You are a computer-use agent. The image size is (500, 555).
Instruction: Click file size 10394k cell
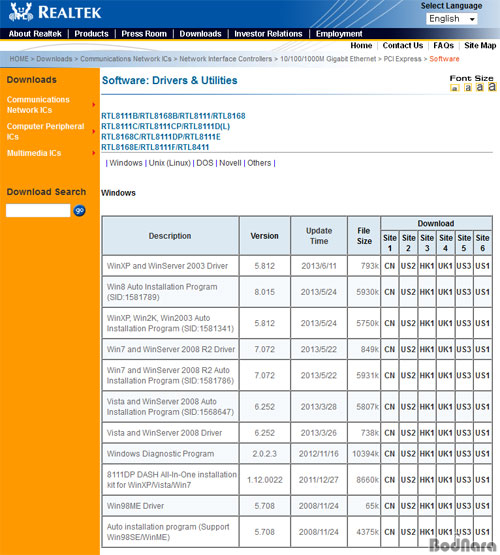pyautogui.click(x=365, y=454)
